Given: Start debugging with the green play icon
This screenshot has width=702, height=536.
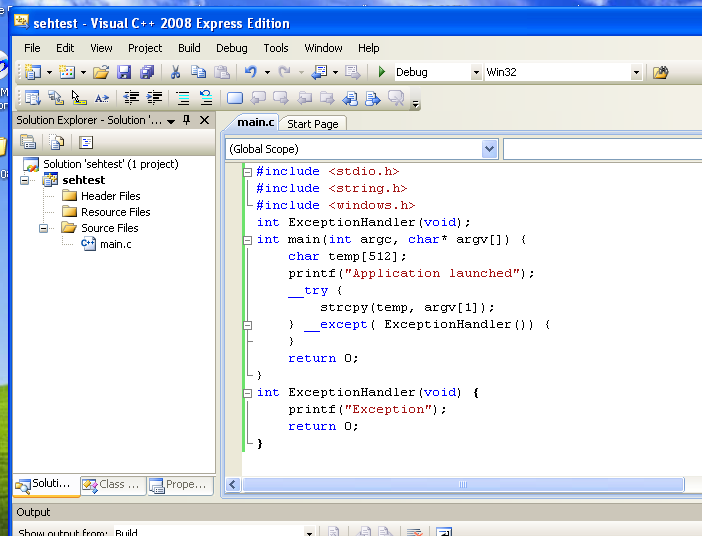Looking at the screenshot, I should click(x=382, y=72).
